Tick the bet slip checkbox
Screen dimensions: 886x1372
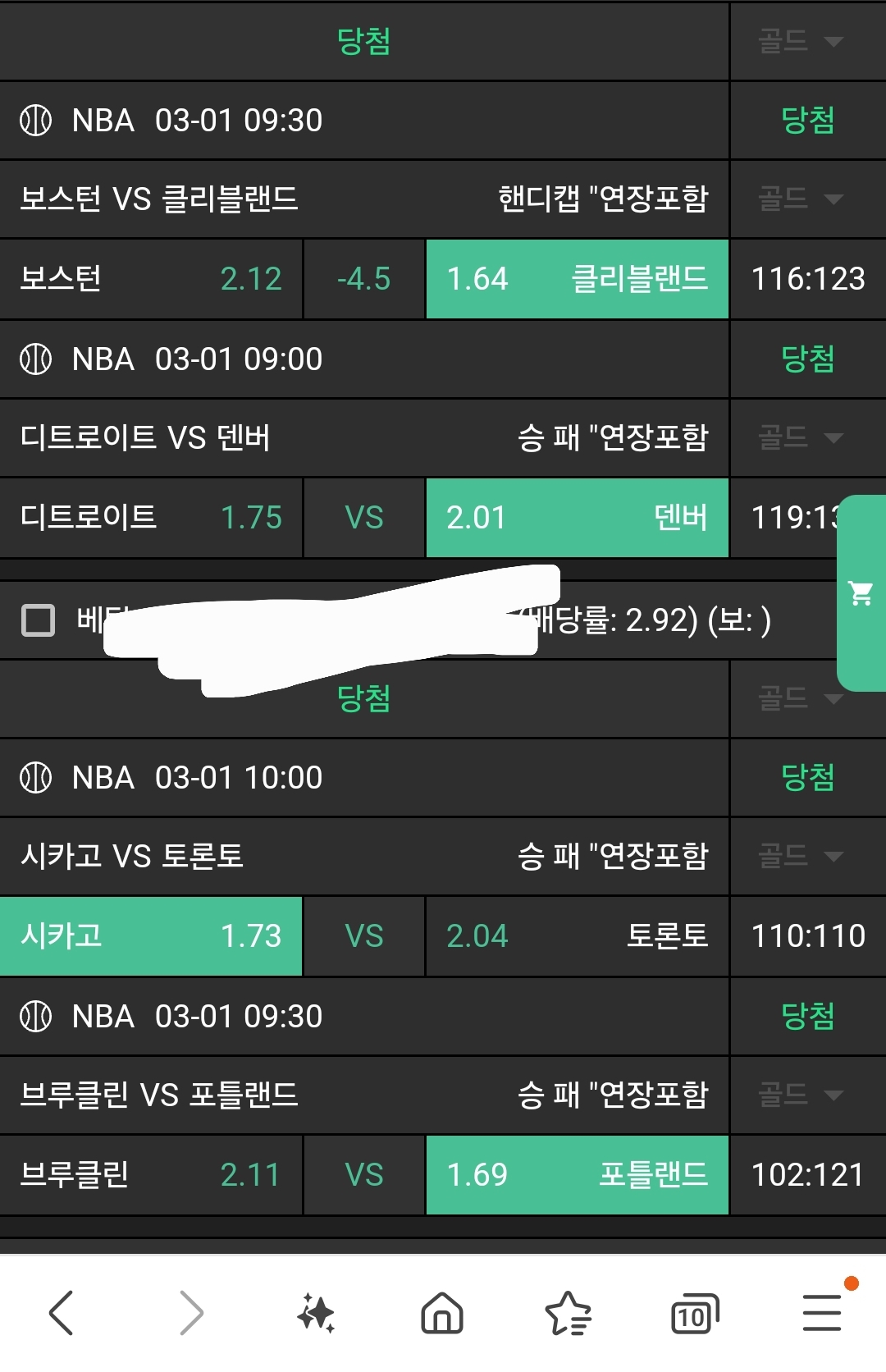click(38, 620)
